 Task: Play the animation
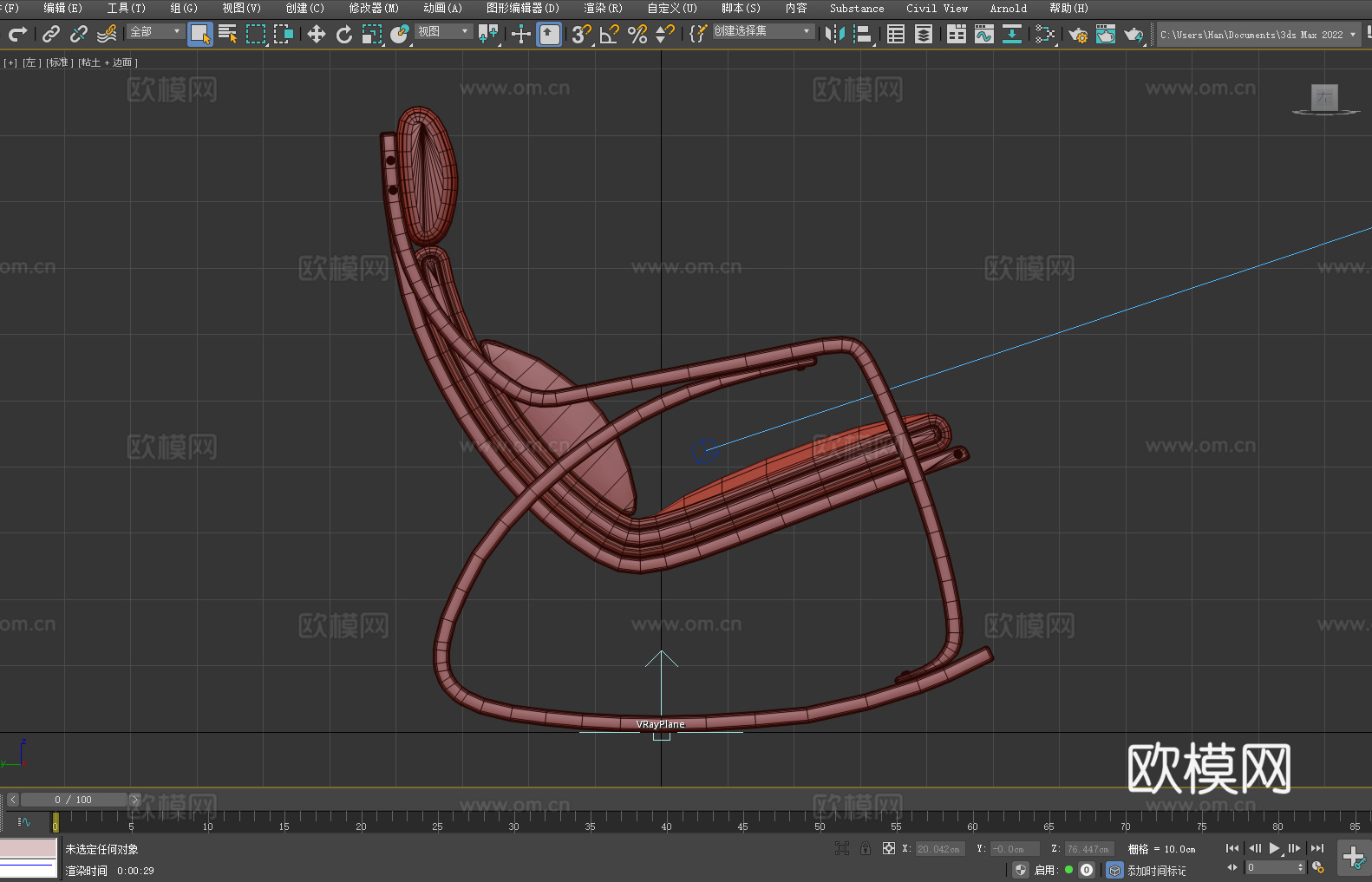tap(1275, 848)
